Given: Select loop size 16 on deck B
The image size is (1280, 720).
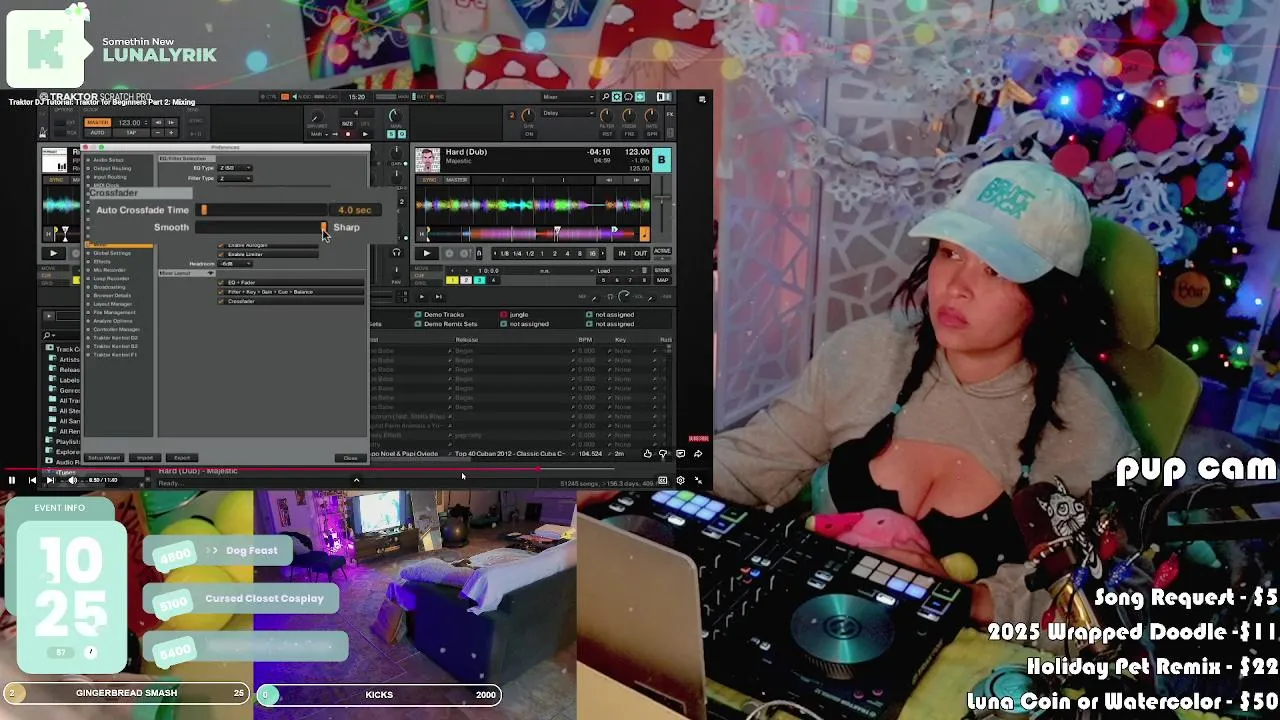Looking at the screenshot, I should (592, 253).
